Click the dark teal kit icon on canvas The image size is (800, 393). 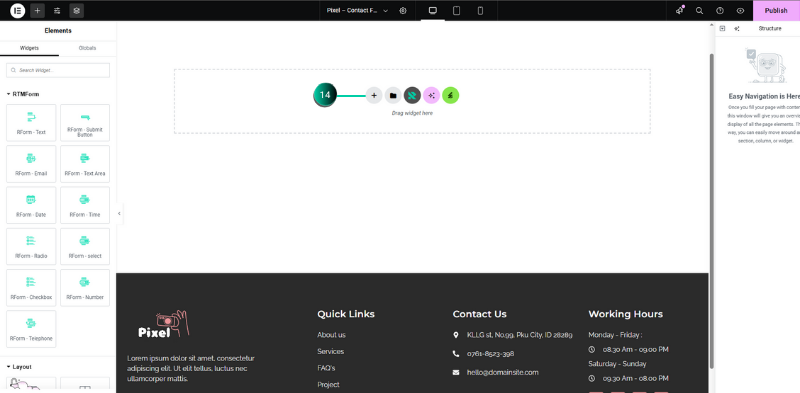pyautogui.click(x=412, y=95)
